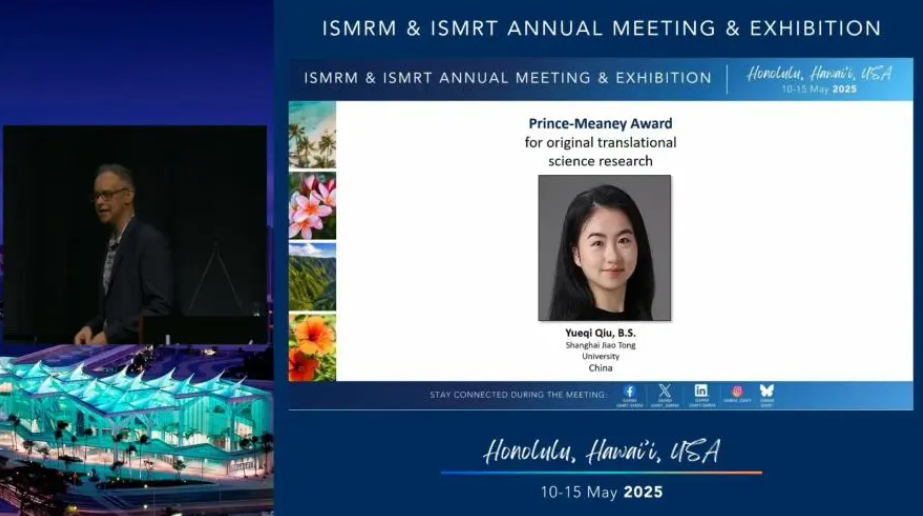923x516 pixels.
Task: Click slide header 'Honolulu, Hawai'i, USA' script
Action: click(819, 74)
